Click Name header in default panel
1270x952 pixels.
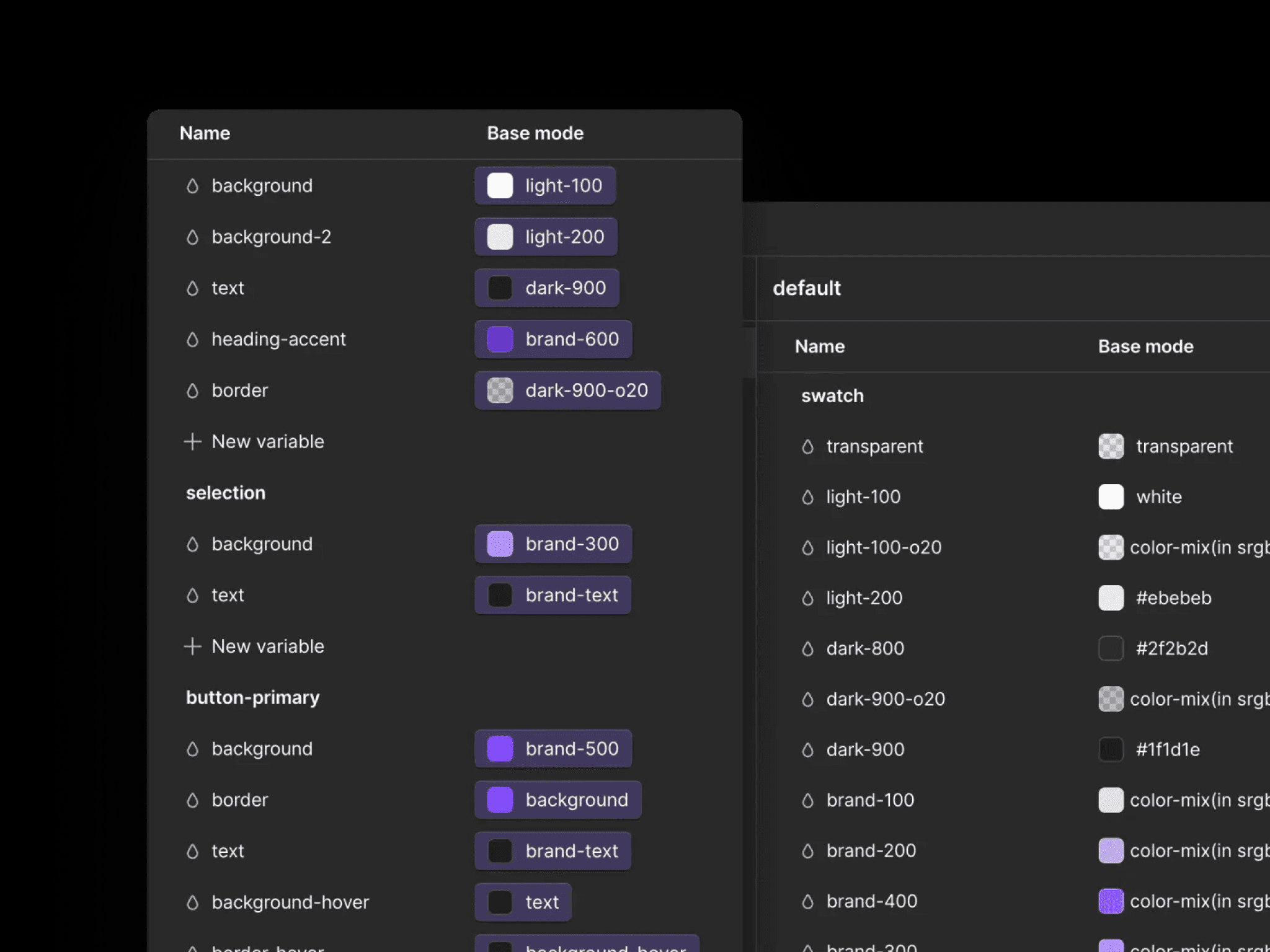pos(820,346)
